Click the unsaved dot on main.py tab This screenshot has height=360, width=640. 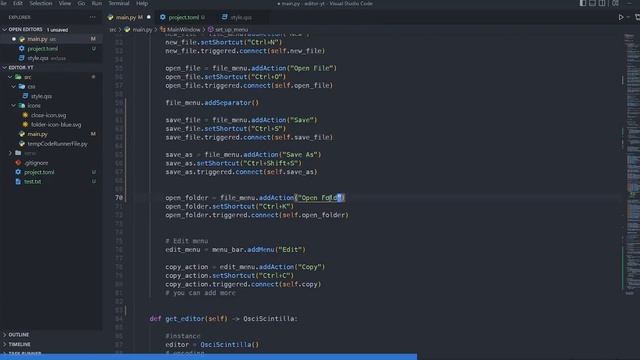click(x=149, y=17)
